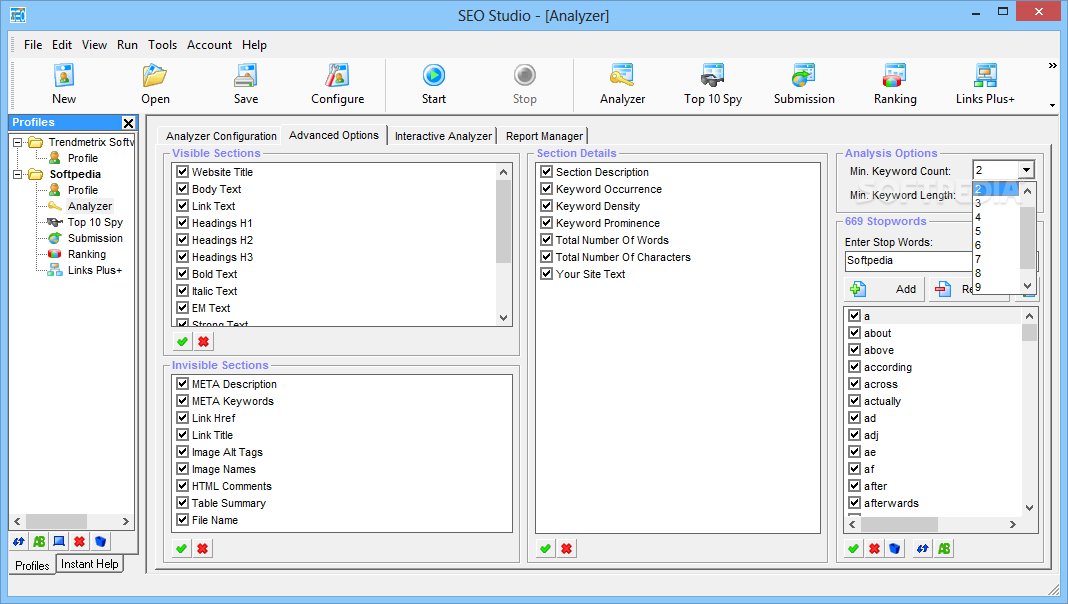This screenshot has width=1068, height=604.
Task: Open the Submission toolbar tool
Action: pos(804,84)
